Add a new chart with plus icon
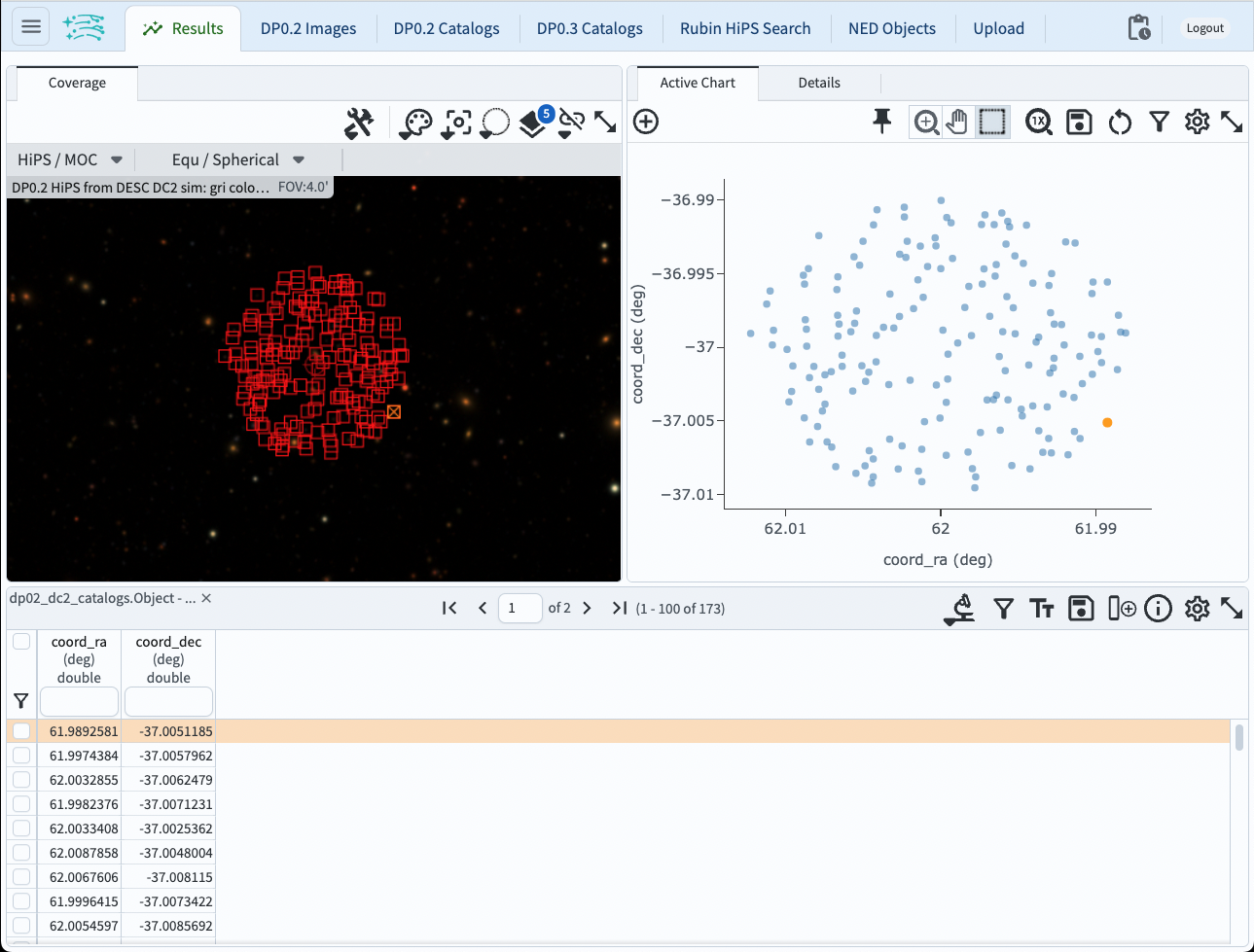The height and width of the screenshot is (952, 1254). click(x=646, y=122)
